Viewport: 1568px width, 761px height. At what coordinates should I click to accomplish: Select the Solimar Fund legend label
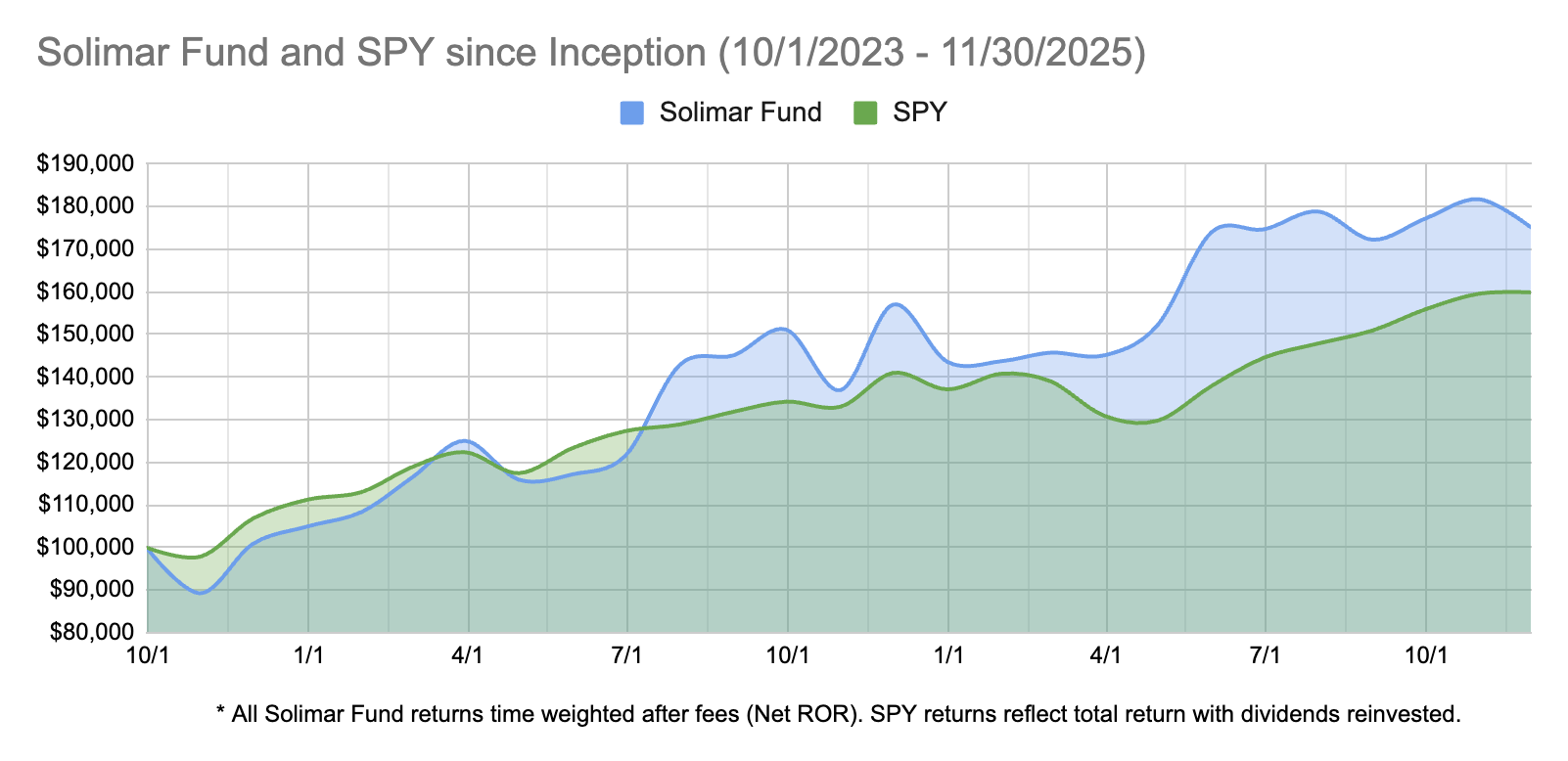(x=740, y=112)
